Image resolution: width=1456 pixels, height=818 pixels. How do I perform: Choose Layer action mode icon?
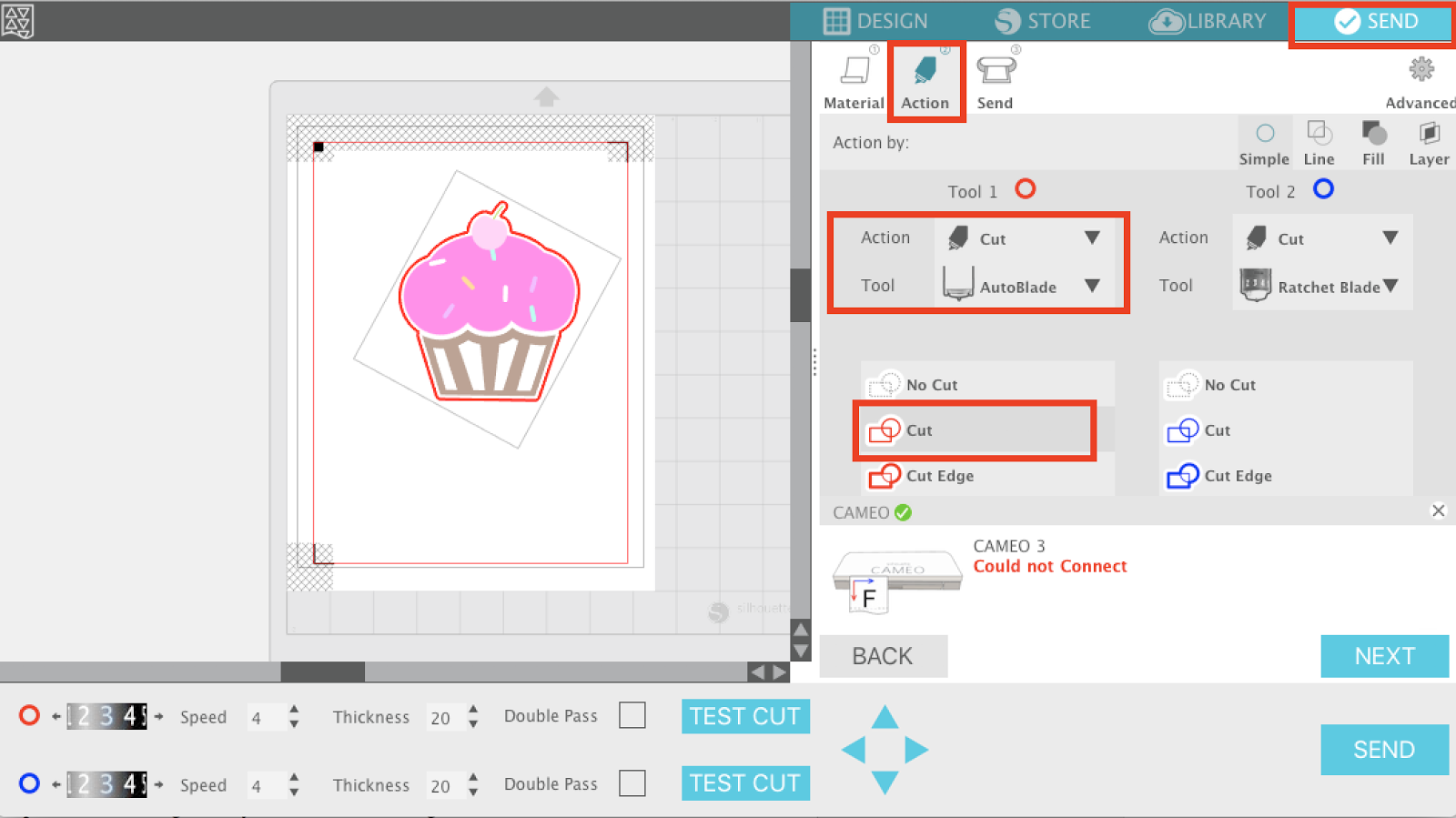pos(1430,134)
